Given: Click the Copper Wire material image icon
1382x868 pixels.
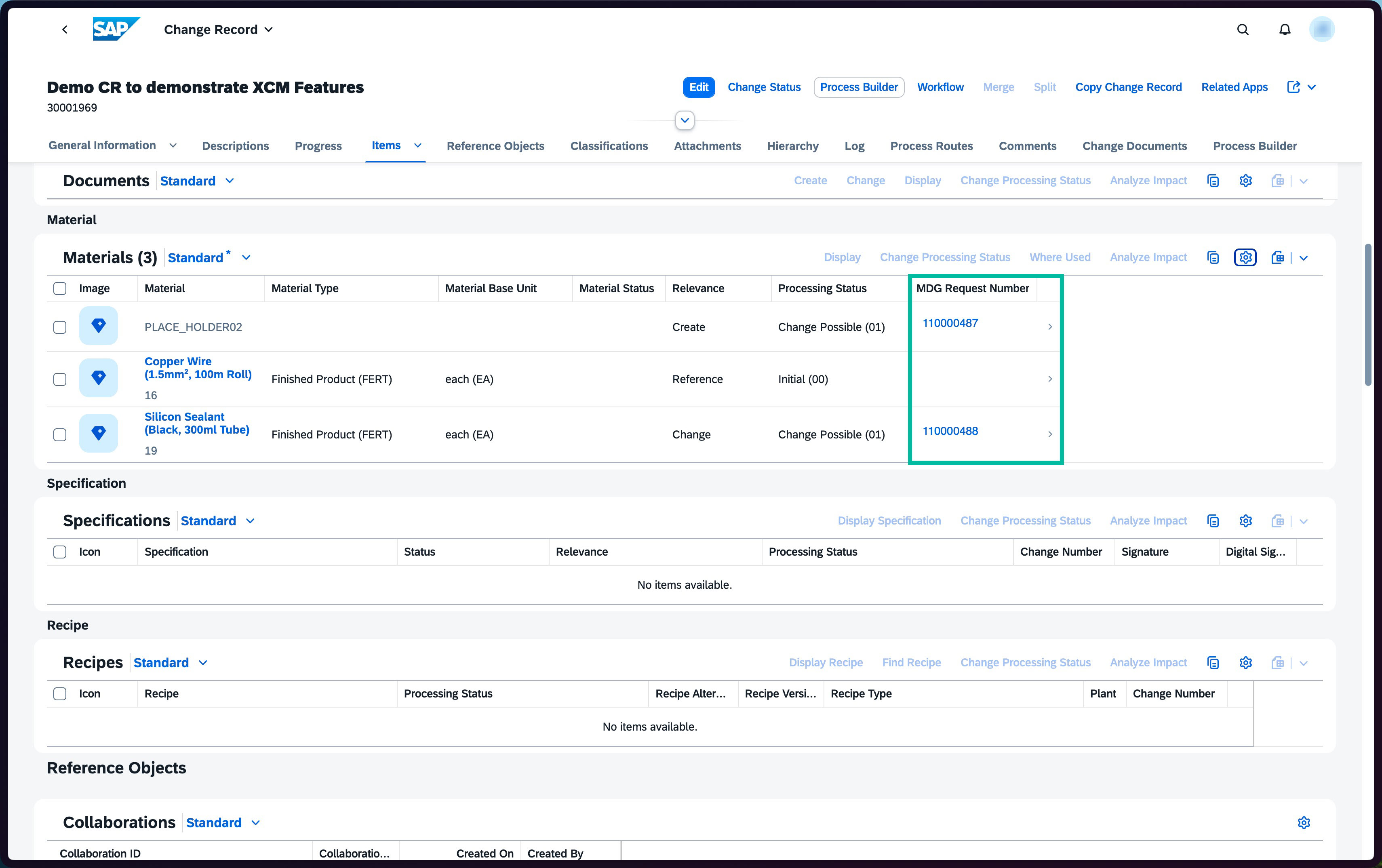Looking at the screenshot, I should click(99, 378).
